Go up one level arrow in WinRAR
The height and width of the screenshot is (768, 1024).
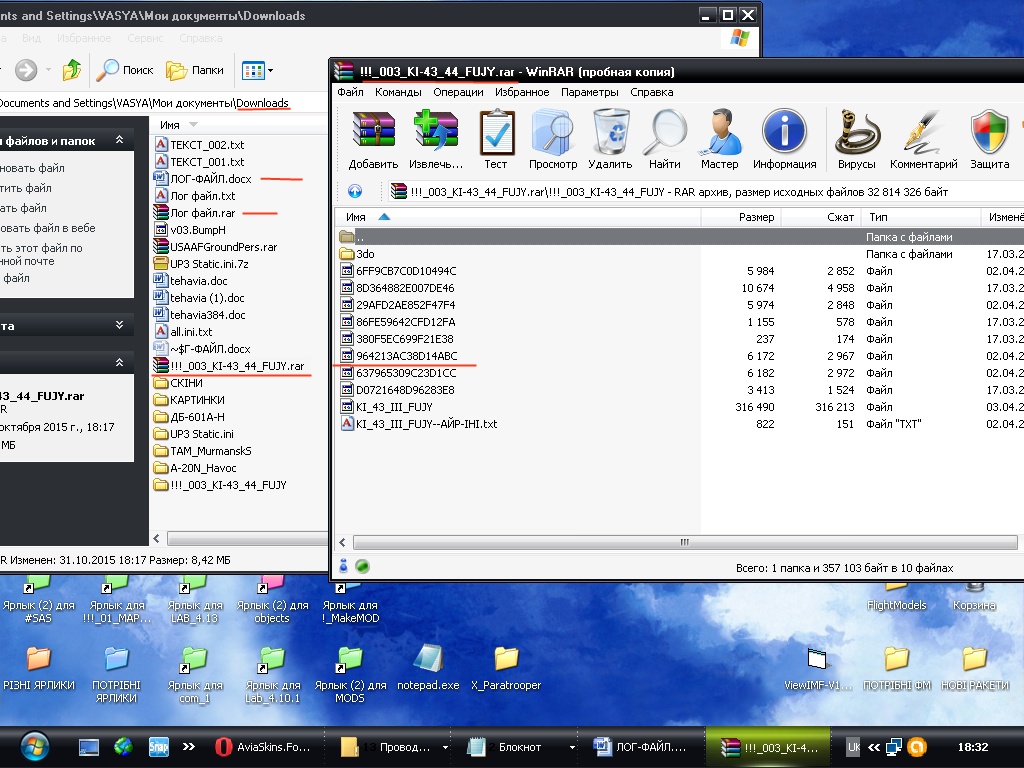[355, 192]
